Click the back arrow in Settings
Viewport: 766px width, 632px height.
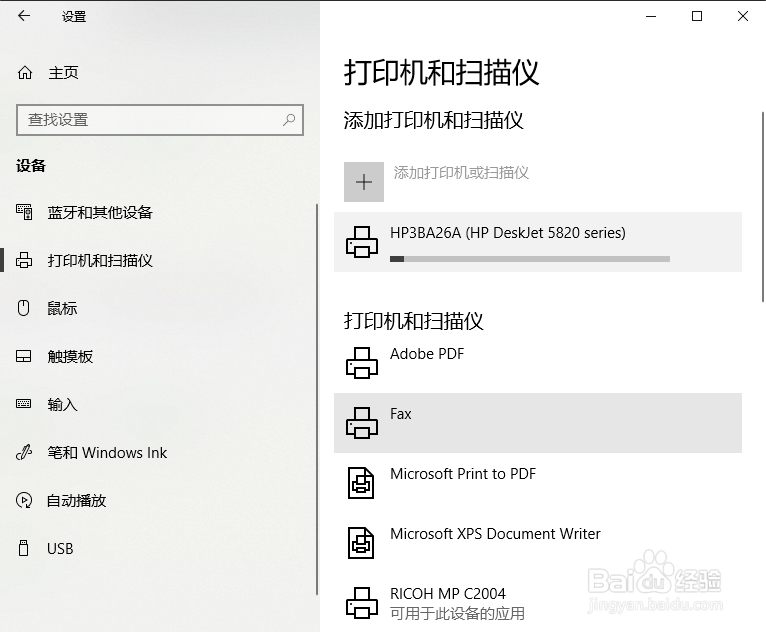coord(23,16)
